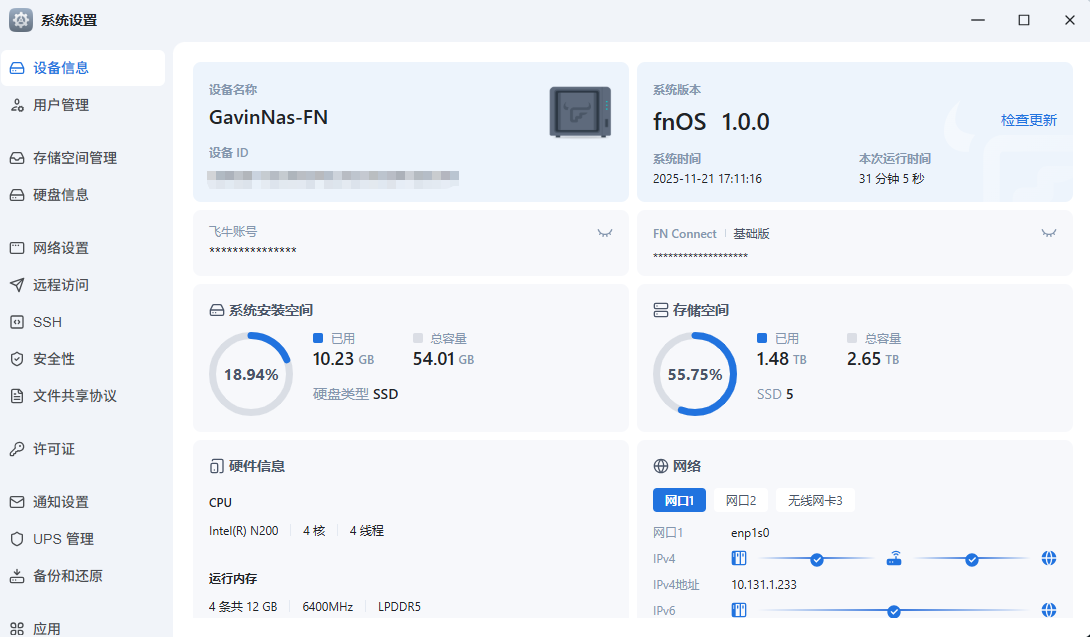
Task: Click the blue 已用 swatch under 系统安装空间
Action: coord(318,338)
